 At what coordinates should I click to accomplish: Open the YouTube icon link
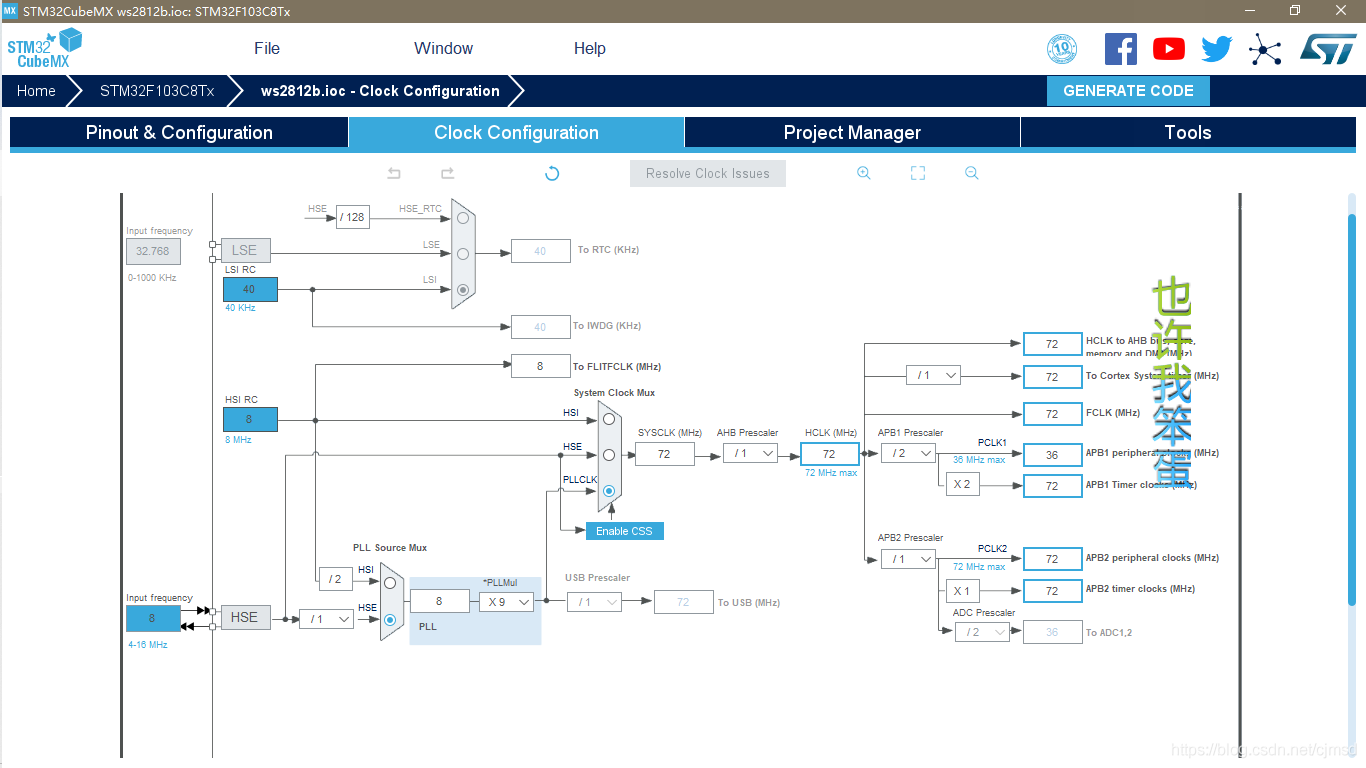pos(1168,49)
